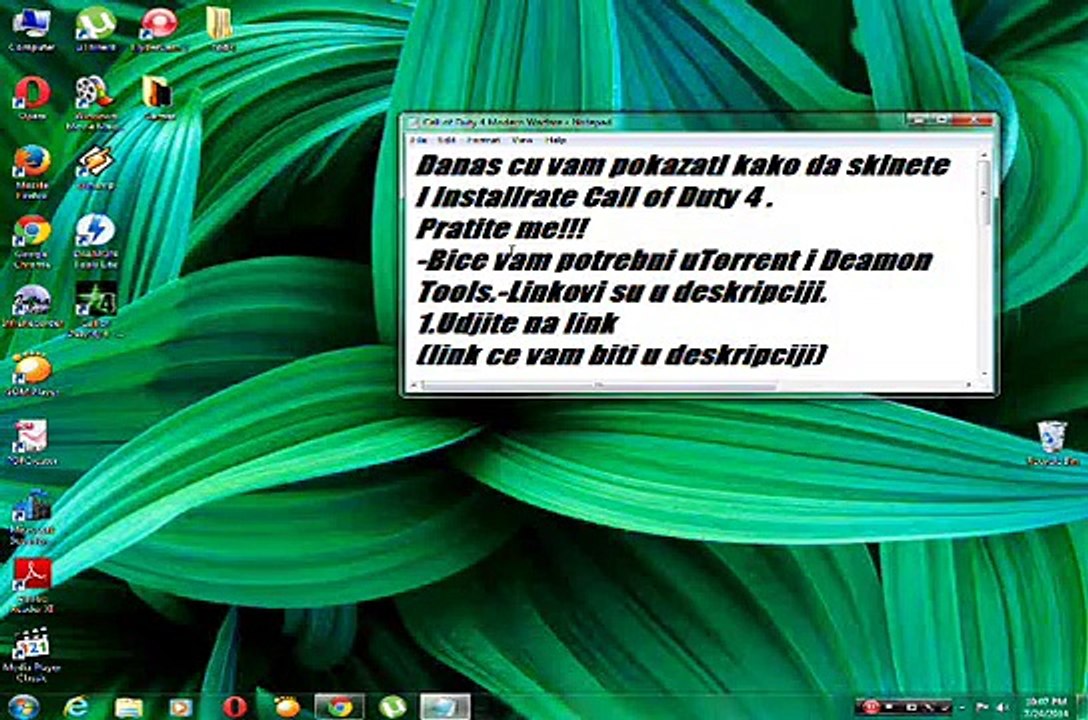Screen dimensions: 1088x720
Task: Open Windows Media Player from the taskbar
Action: click(x=180, y=706)
